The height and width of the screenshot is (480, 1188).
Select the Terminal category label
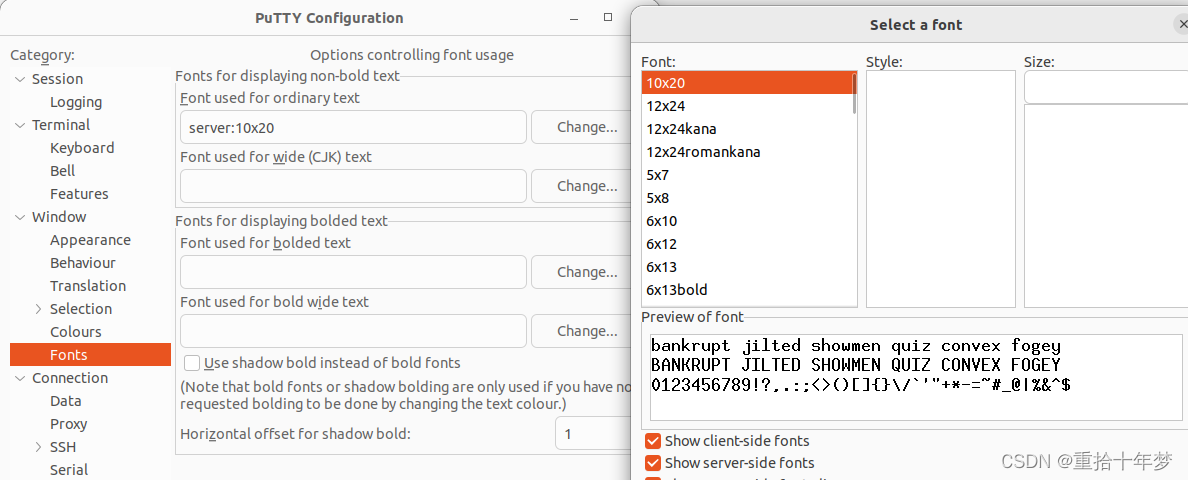pyautogui.click(x=61, y=126)
